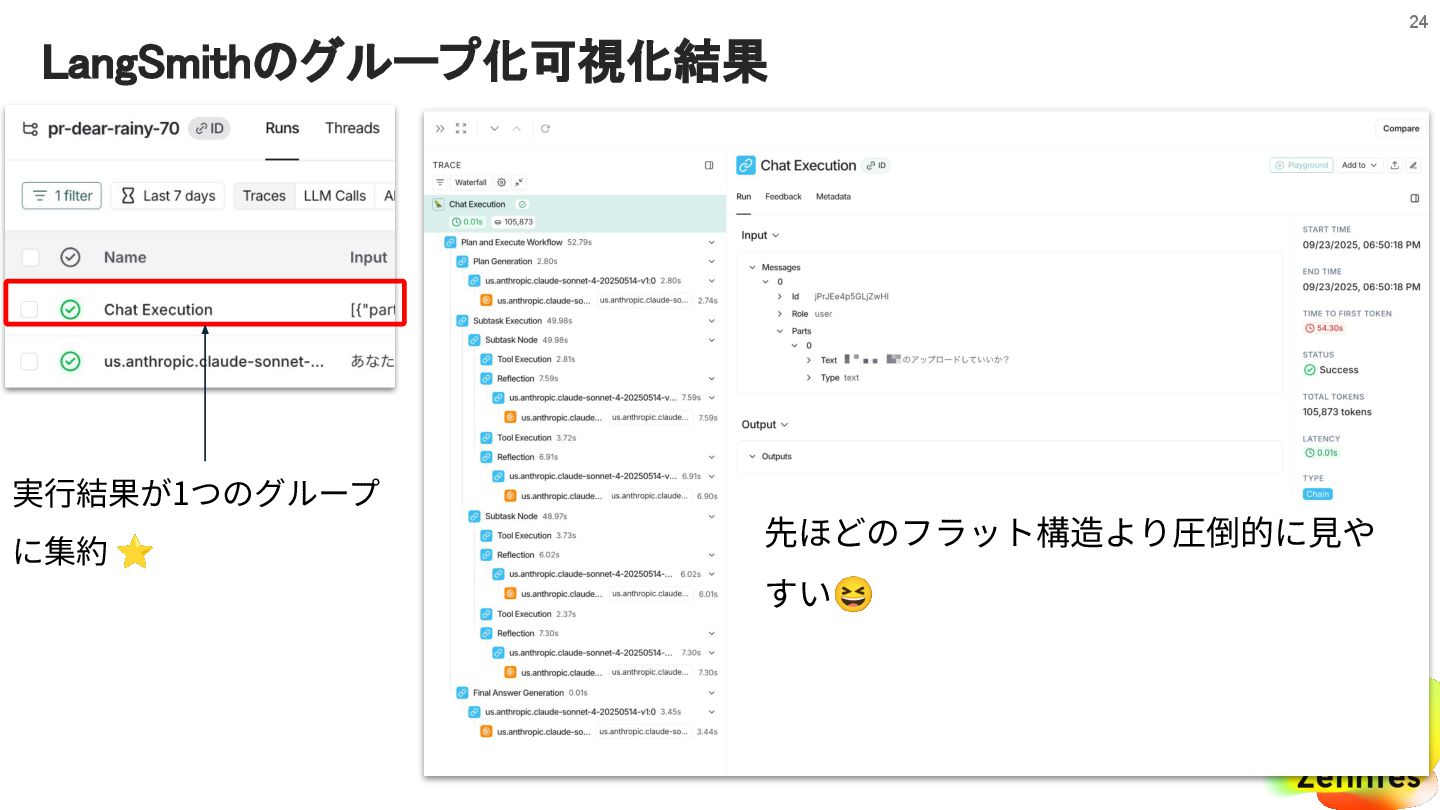Click the Chat Execution root icon in trace tree
Viewport: 1440px width, 810px height.
coord(438,204)
